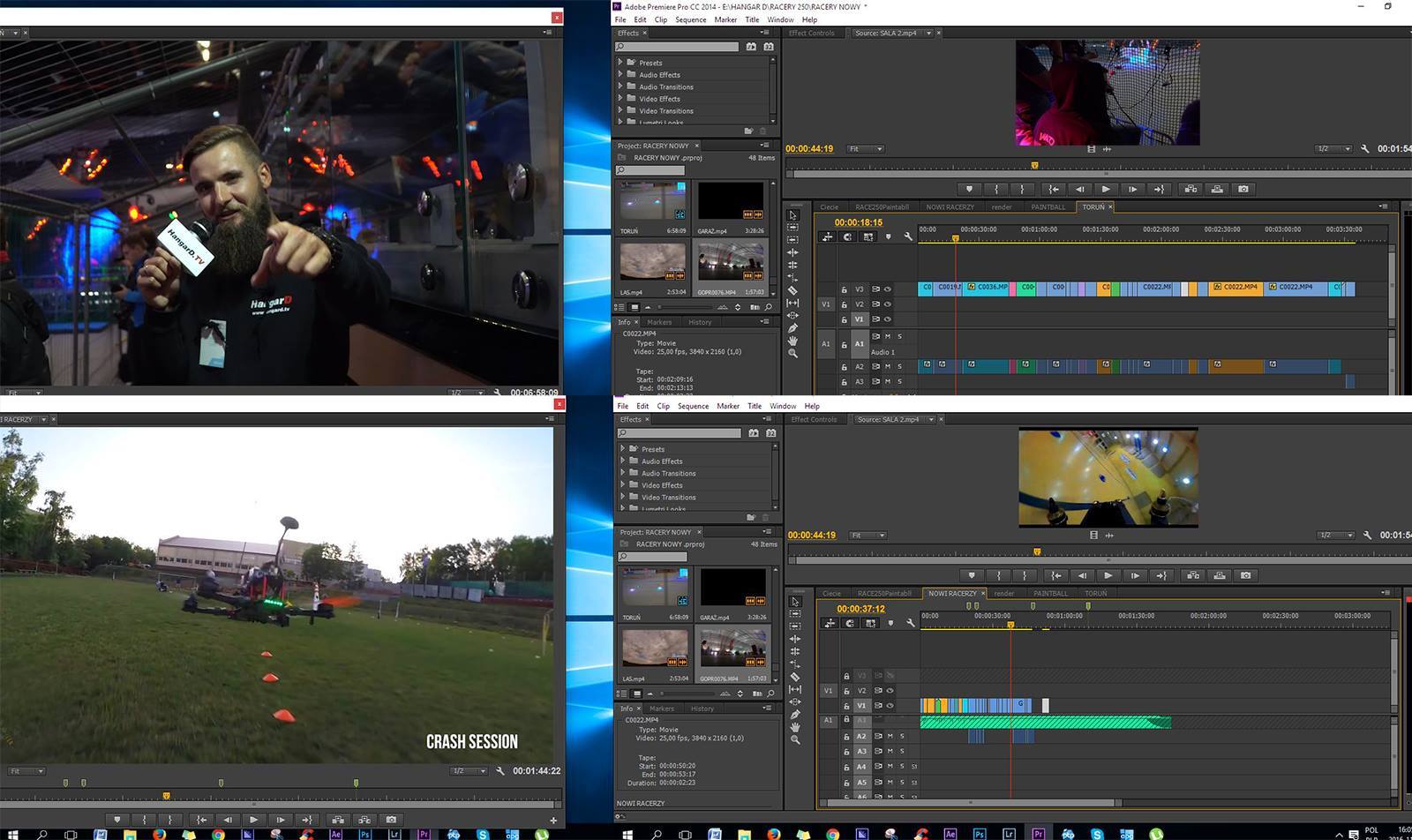This screenshot has height=840, width=1412.
Task: Click playhead on upper Source monitor ruler
Action: coord(1034,165)
